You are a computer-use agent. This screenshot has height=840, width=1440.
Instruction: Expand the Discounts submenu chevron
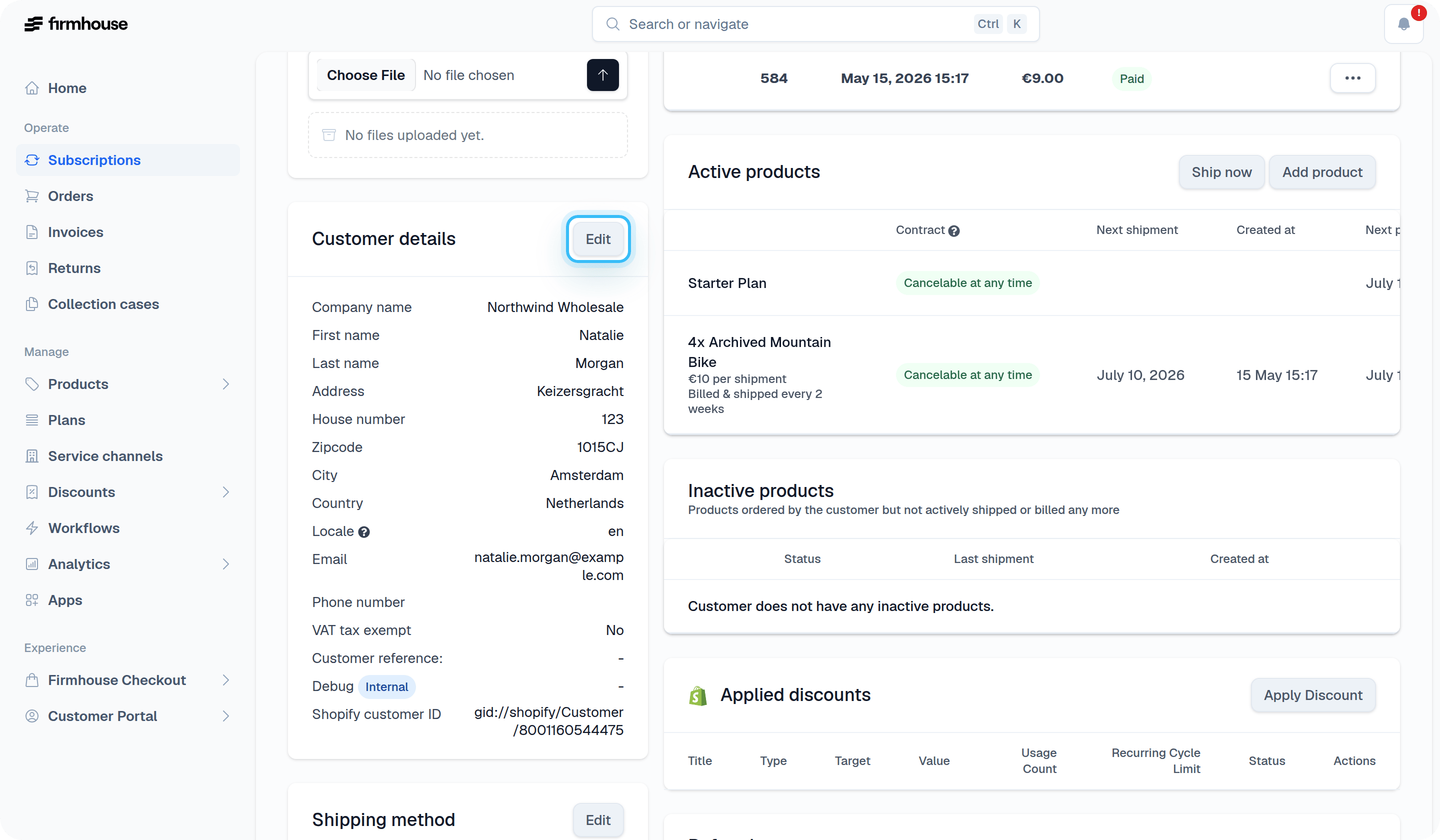(x=225, y=492)
